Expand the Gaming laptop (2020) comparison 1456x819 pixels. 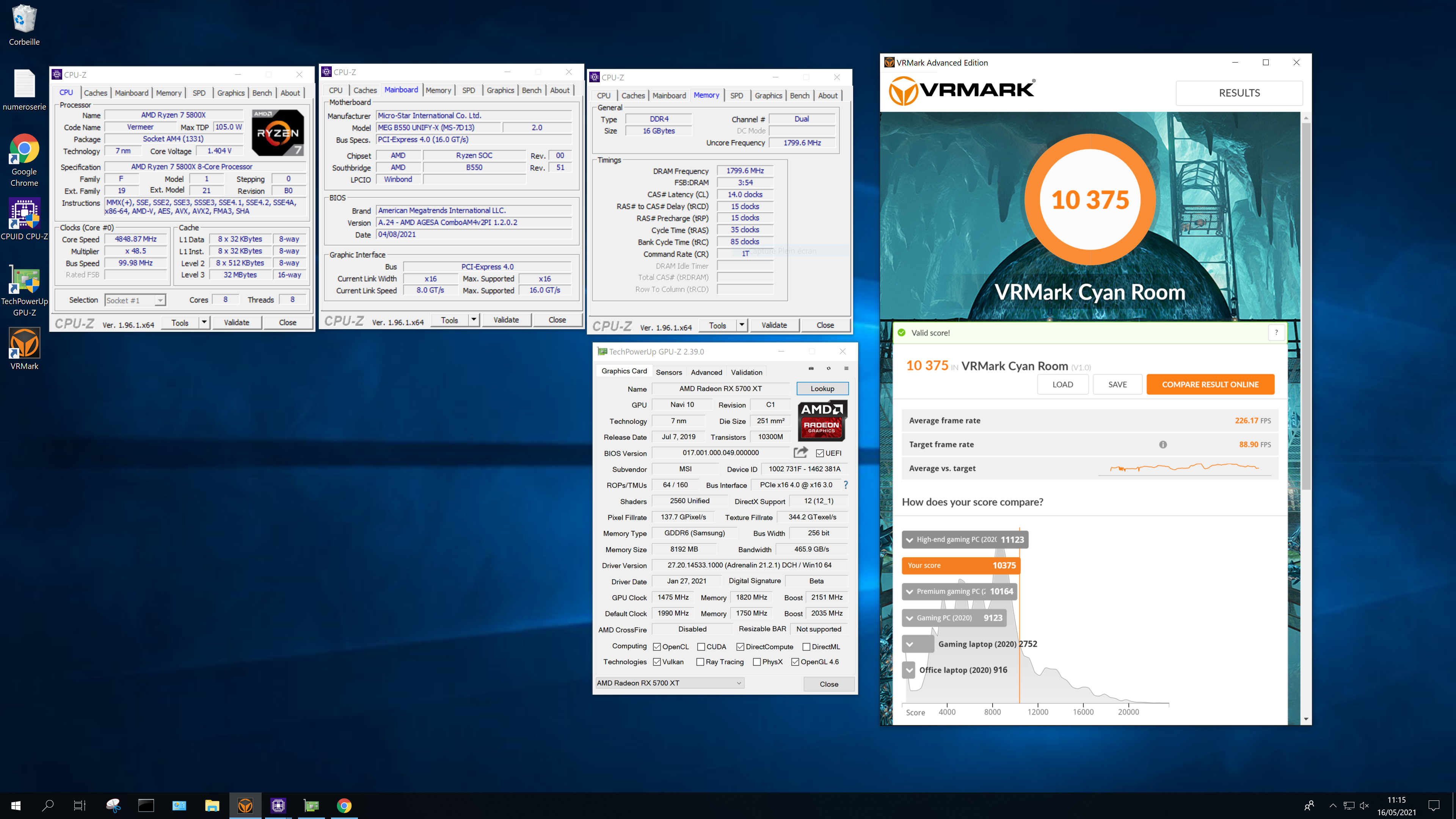tap(910, 644)
